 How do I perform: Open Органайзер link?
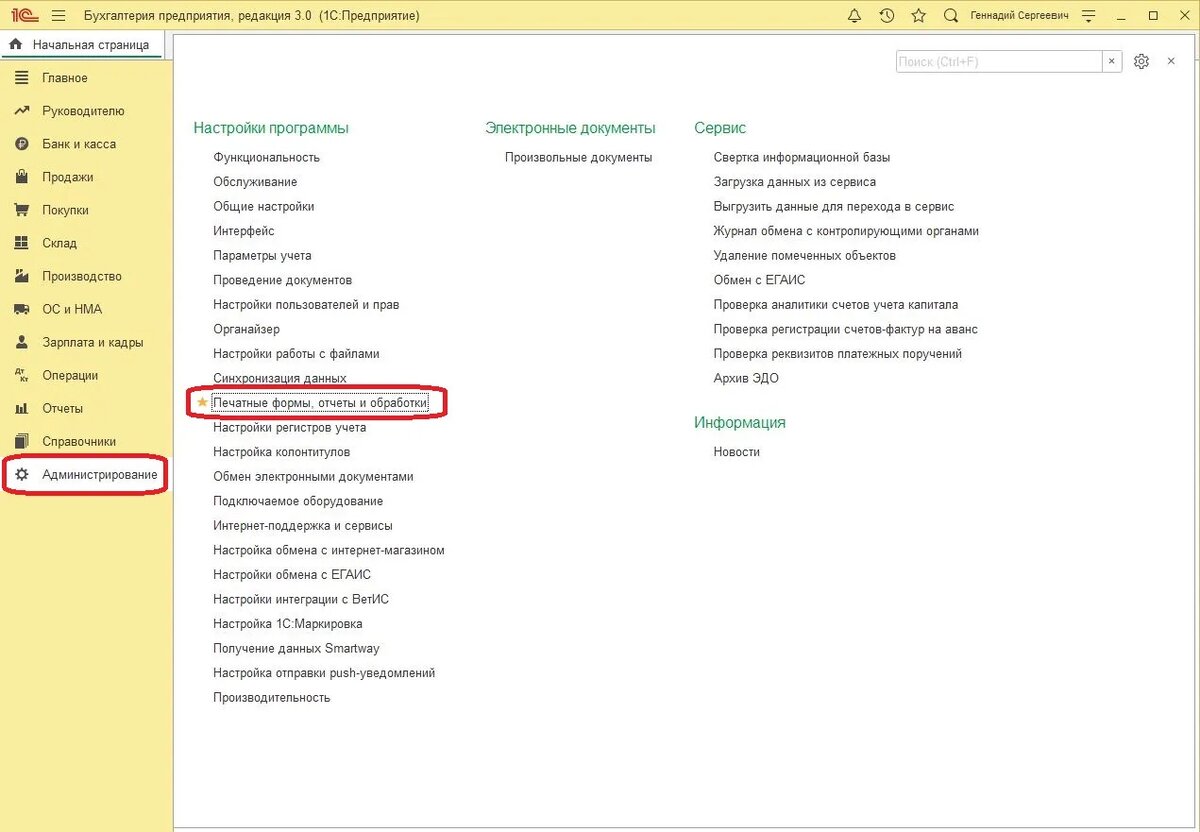(x=246, y=329)
